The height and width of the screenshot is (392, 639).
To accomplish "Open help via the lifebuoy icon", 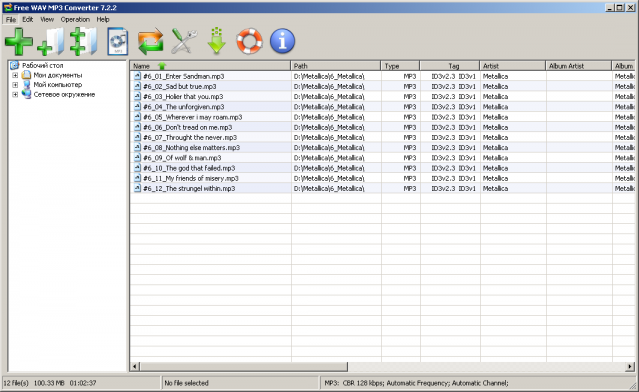I will click(249, 41).
